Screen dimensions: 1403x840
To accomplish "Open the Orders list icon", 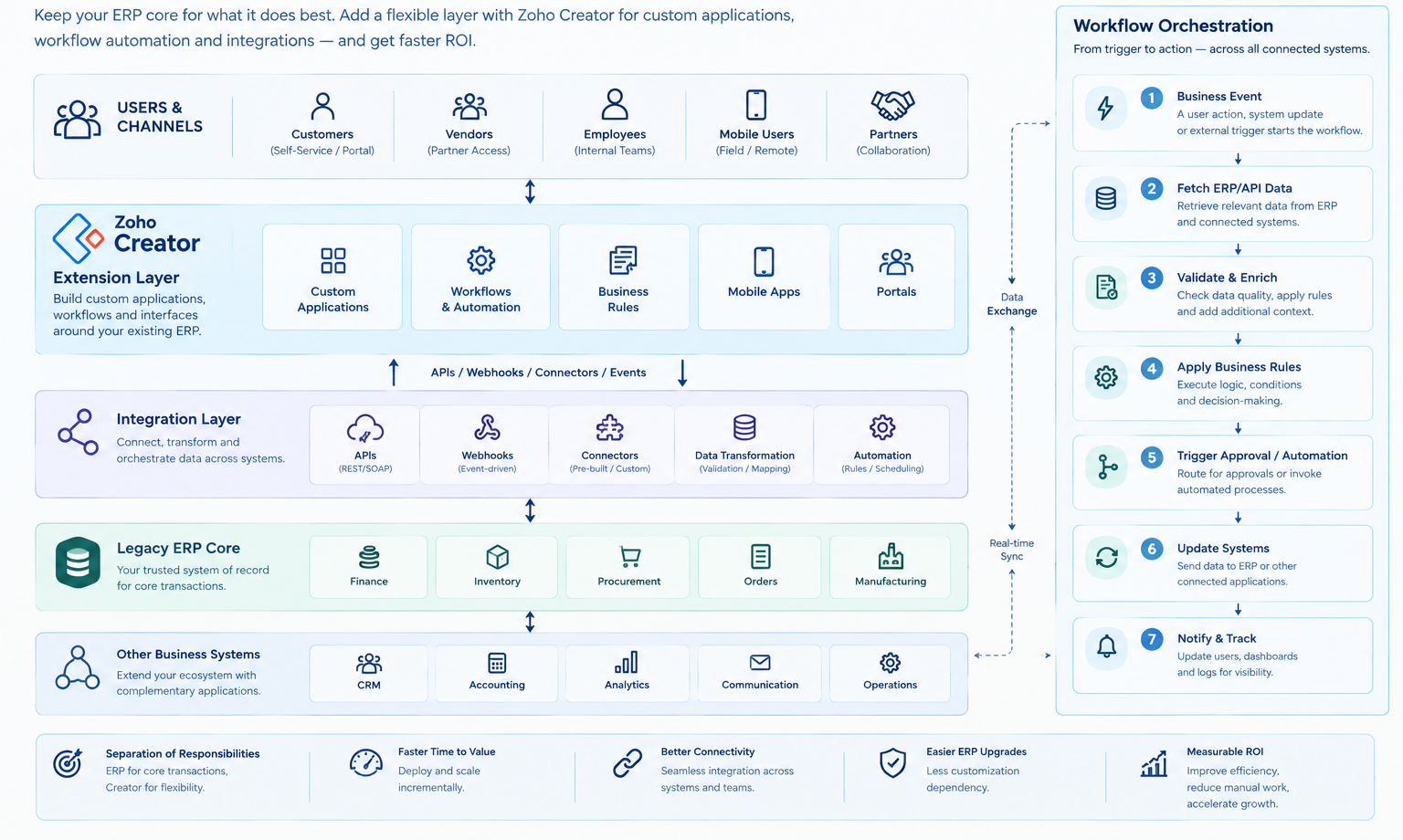I will click(x=760, y=556).
